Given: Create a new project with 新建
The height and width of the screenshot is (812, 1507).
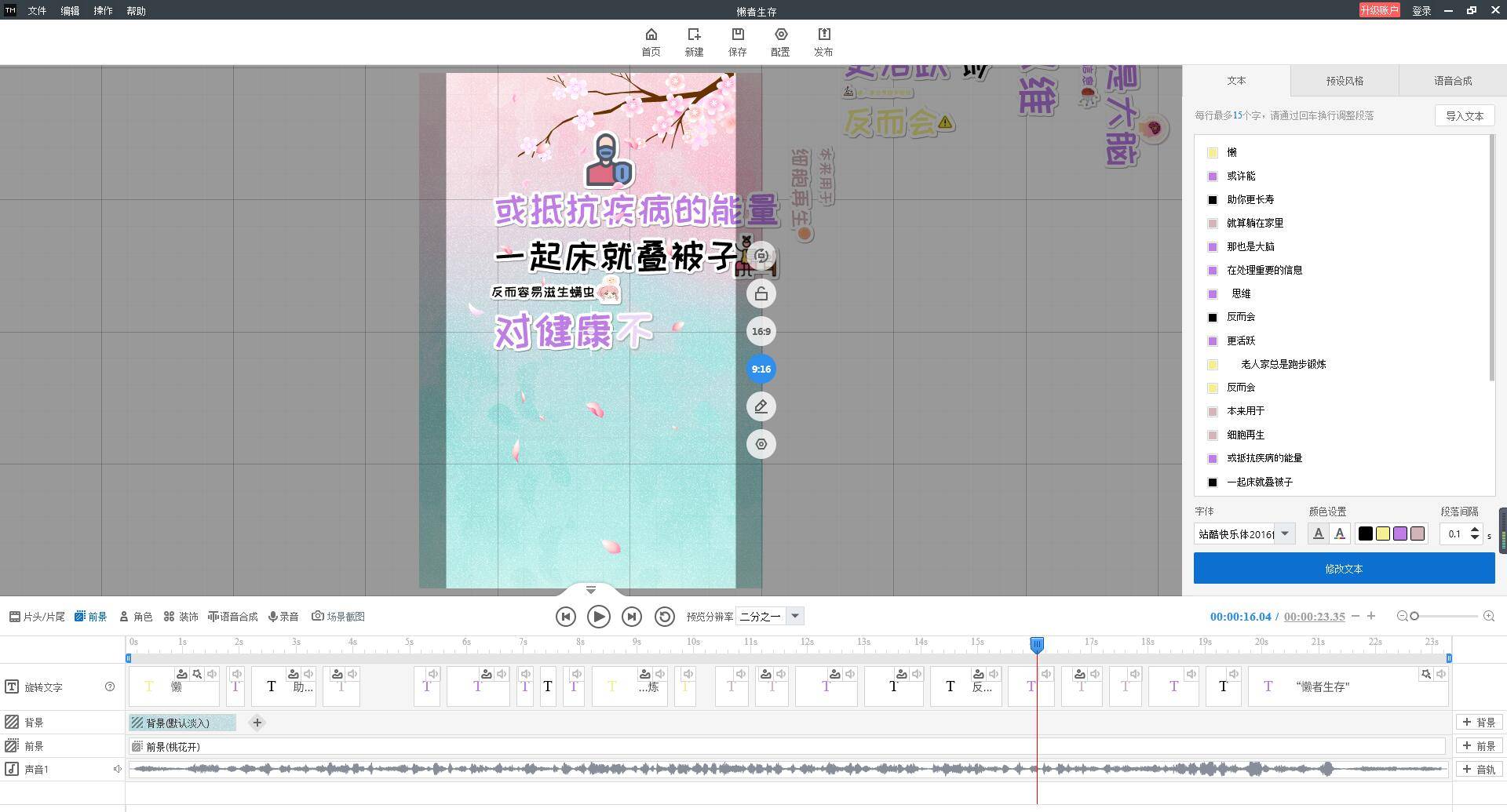Looking at the screenshot, I should [694, 42].
